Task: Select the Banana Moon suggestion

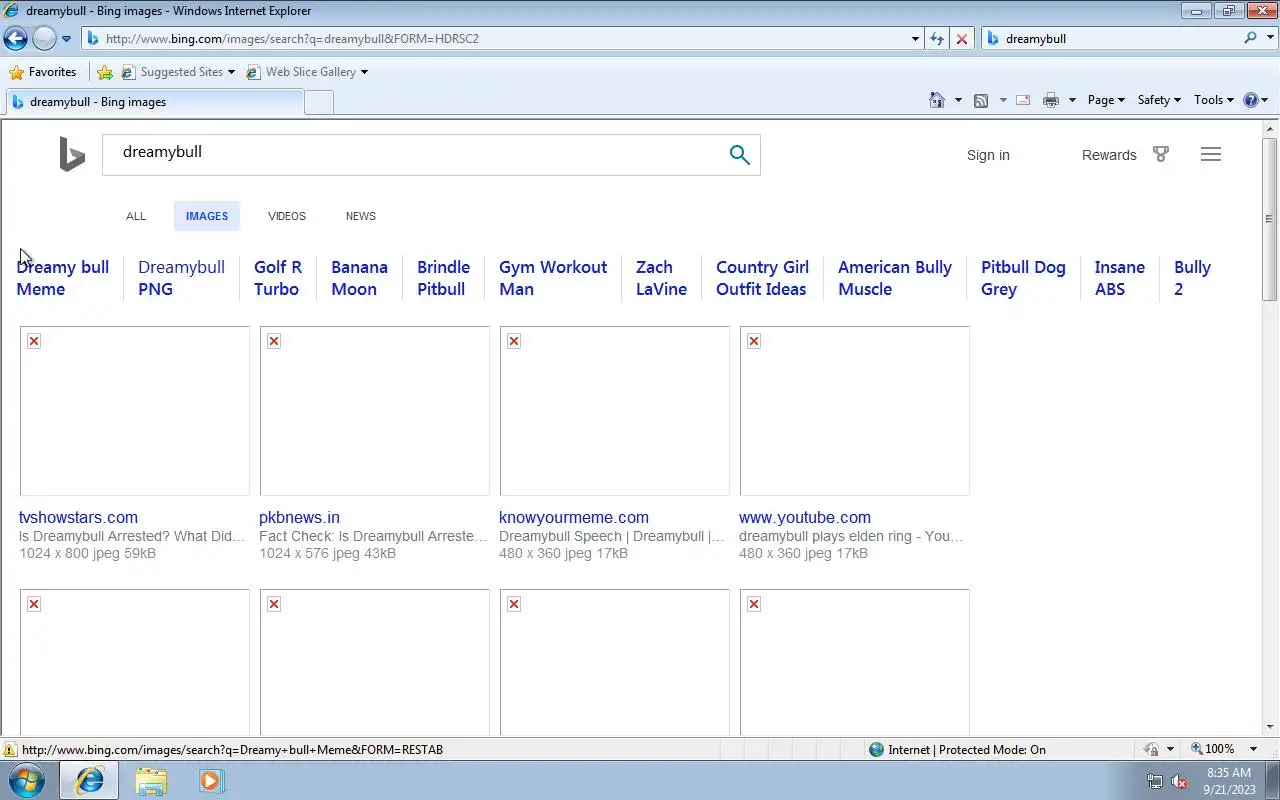Action: tap(359, 278)
